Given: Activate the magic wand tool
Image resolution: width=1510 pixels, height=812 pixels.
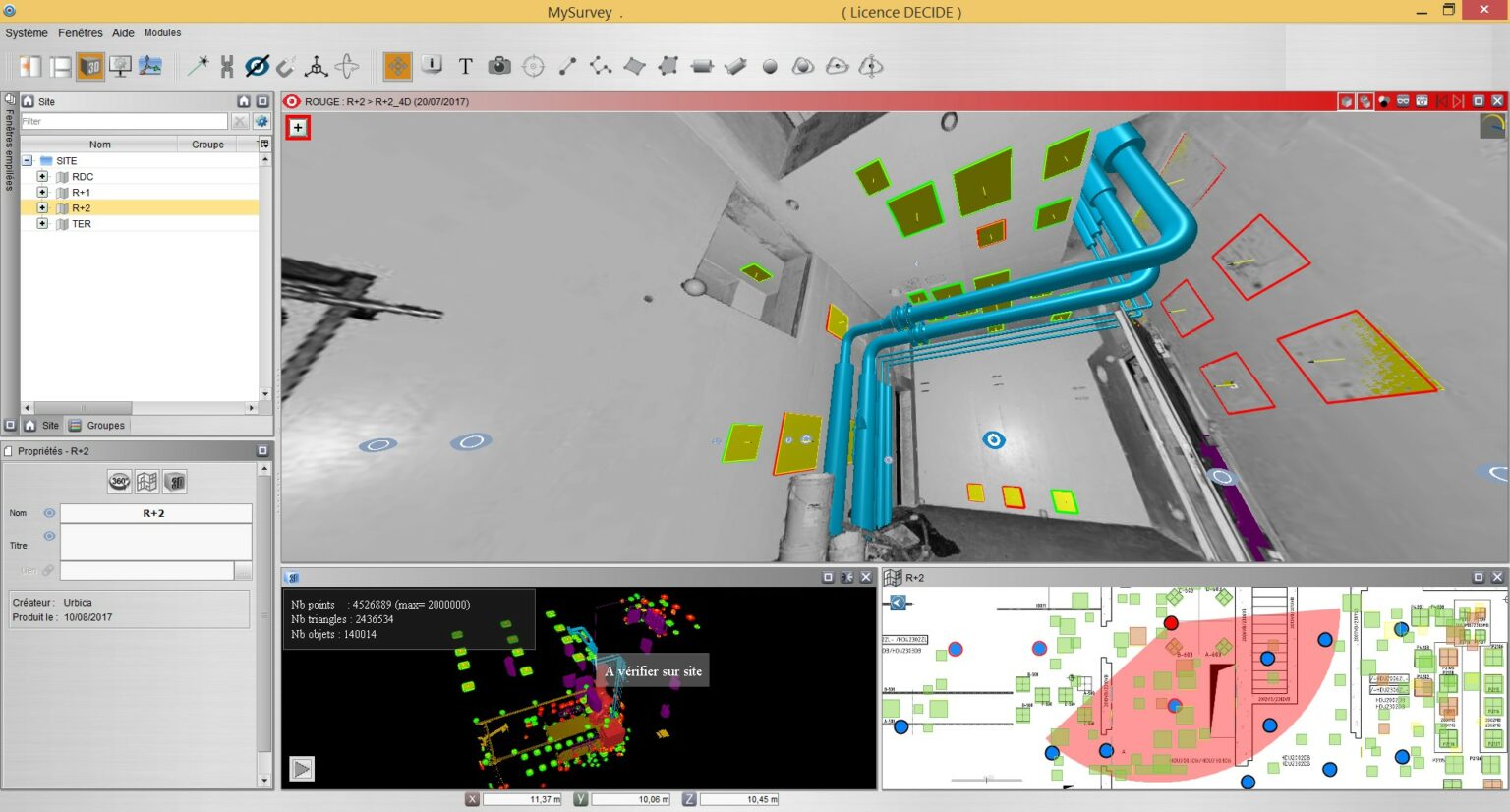Looking at the screenshot, I should 198,66.
